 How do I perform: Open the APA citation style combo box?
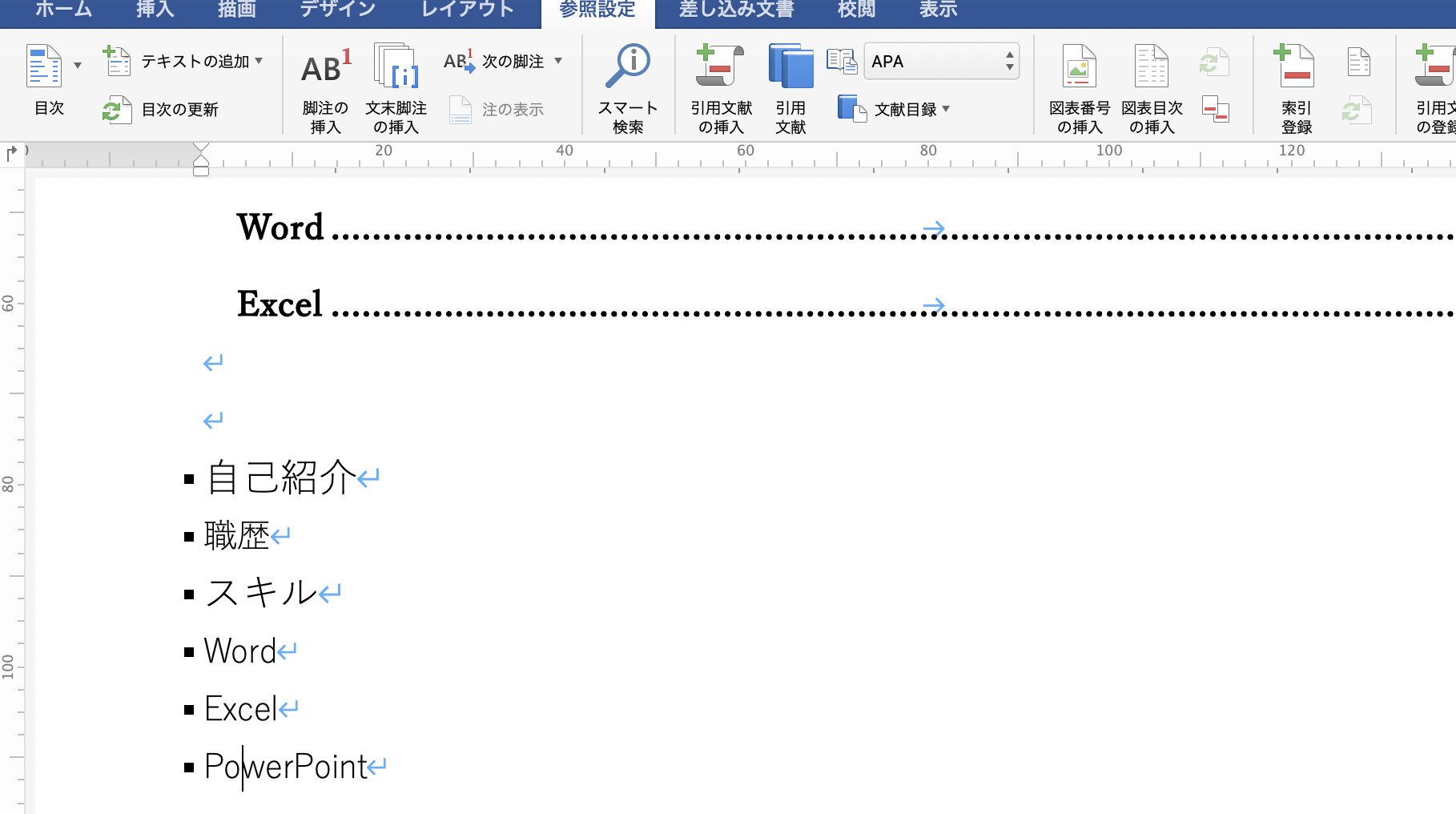pyautogui.click(x=942, y=61)
